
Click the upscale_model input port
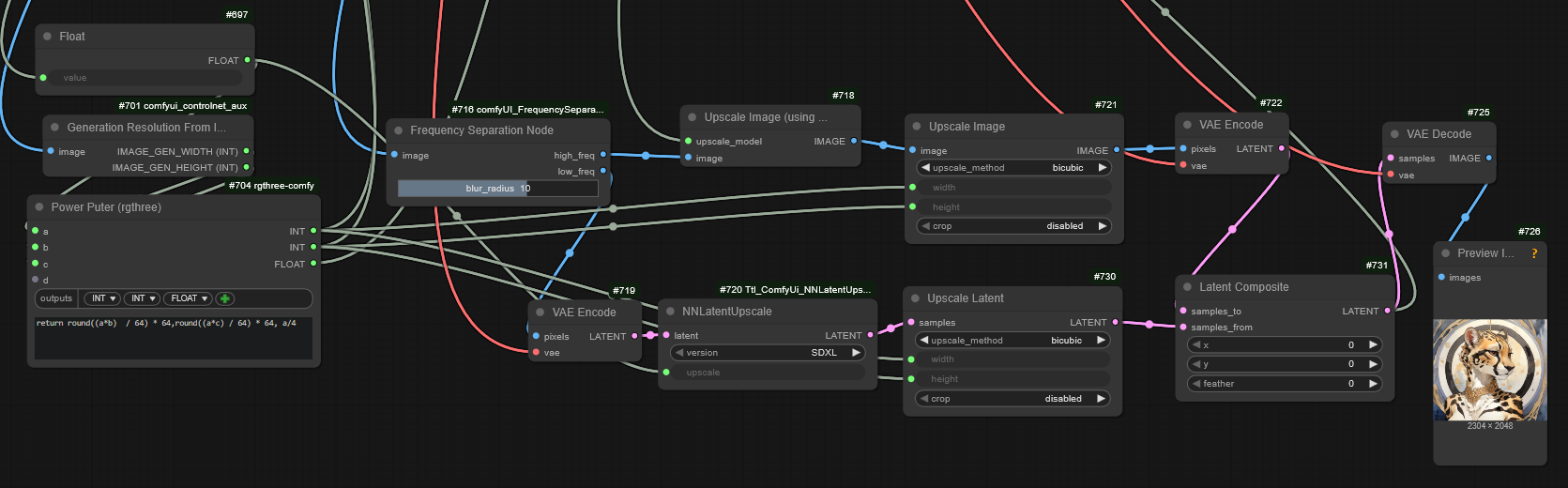pos(688,142)
